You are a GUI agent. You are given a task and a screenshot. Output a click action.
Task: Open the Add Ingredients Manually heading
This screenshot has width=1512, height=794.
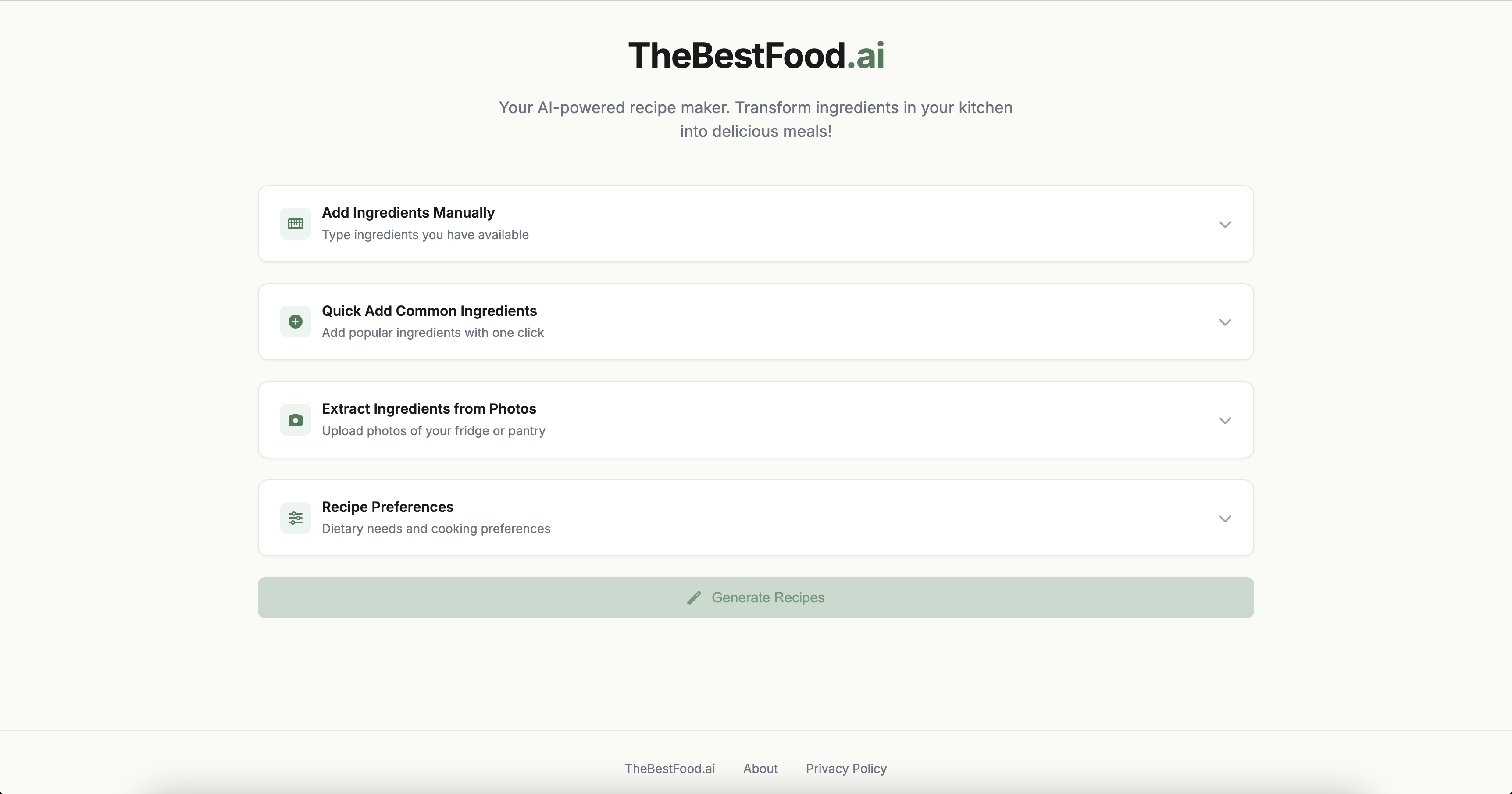pyautogui.click(x=408, y=213)
